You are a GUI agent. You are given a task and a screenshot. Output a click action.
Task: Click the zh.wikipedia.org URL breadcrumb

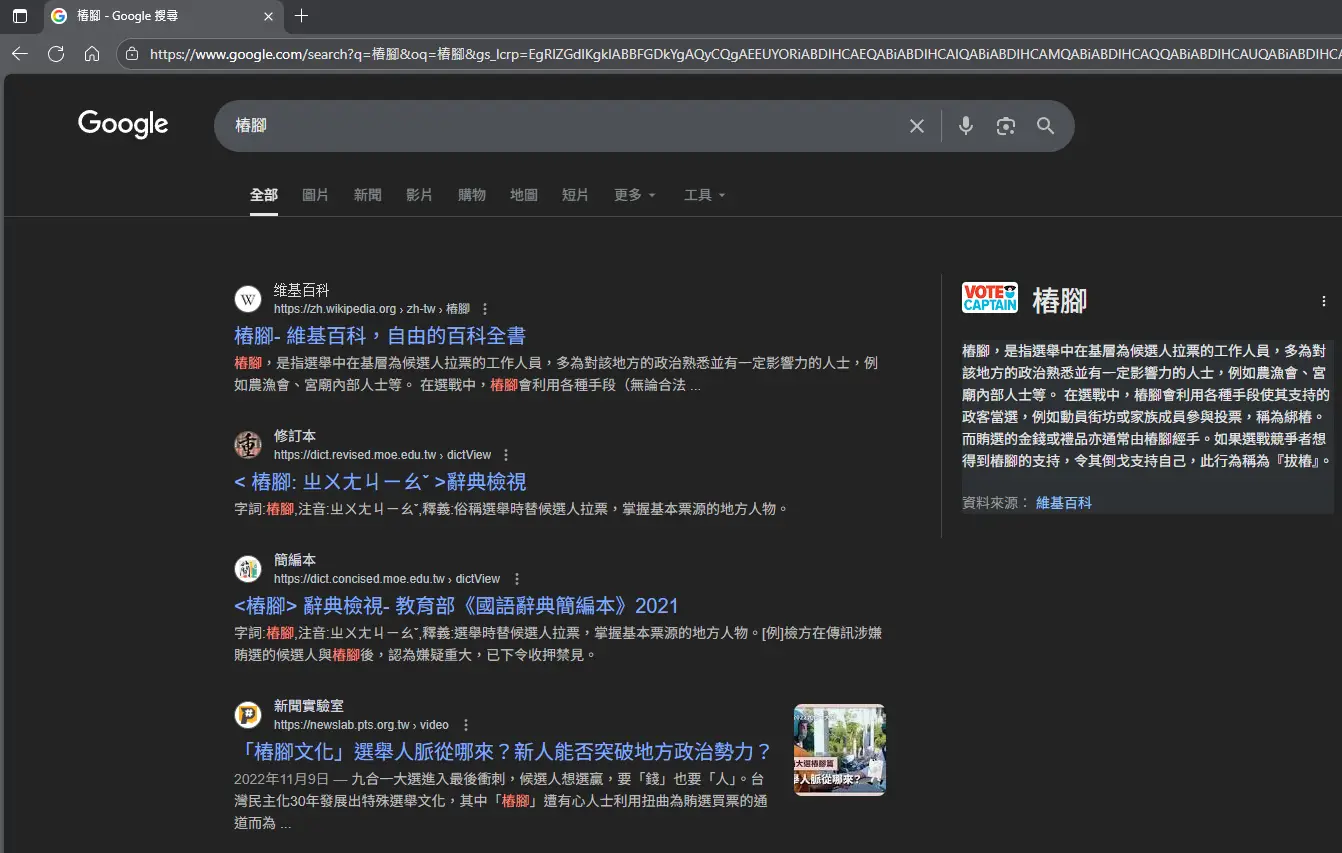tap(372, 309)
